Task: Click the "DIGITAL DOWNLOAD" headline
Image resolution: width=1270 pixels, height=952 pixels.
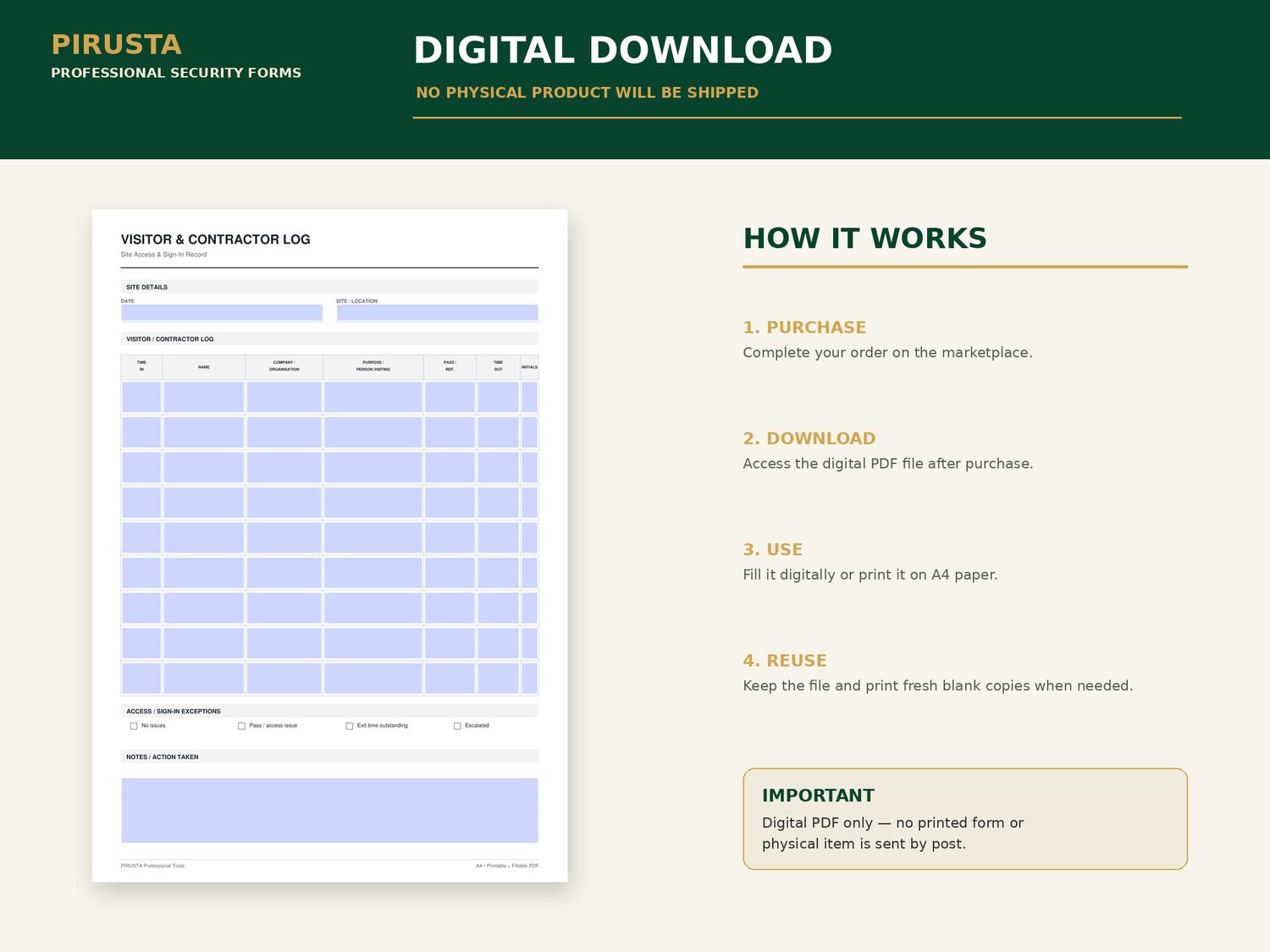Action: [x=622, y=50]
